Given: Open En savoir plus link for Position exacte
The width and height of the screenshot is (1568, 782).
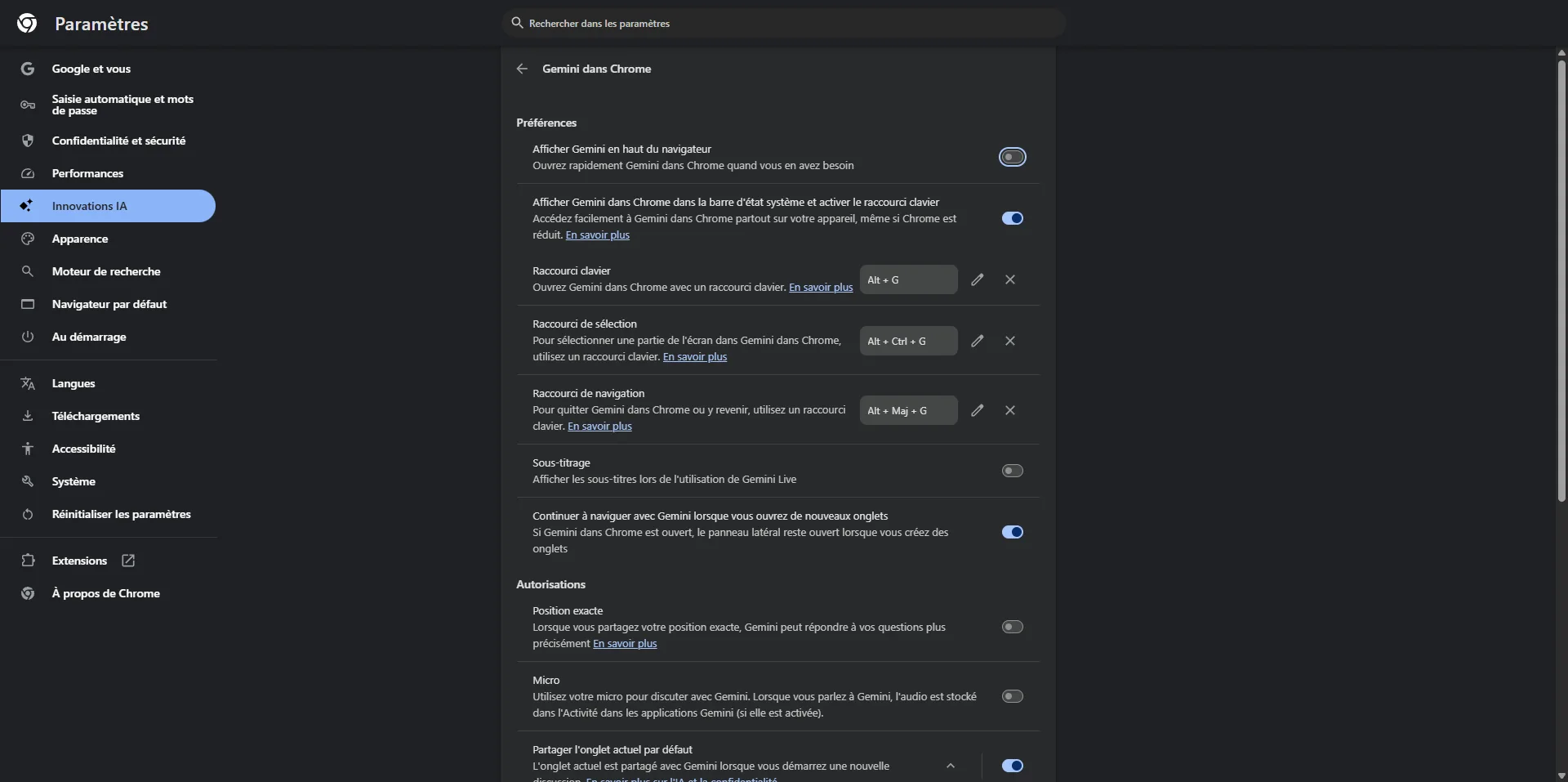Looking at the screenshot, I should pyautogui.click(x=625, y=644).
